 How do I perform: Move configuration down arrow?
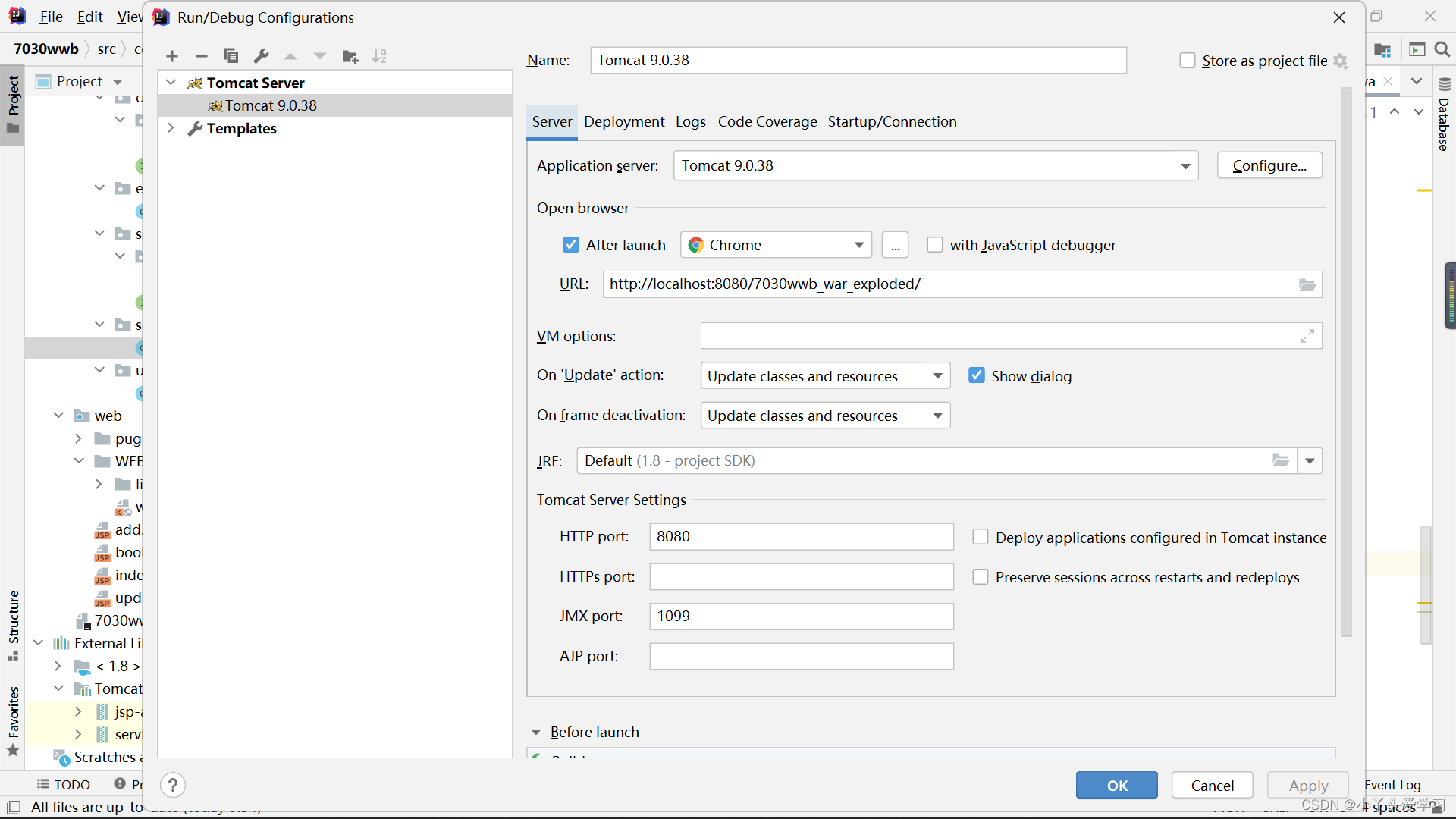[x=320, y=56]
